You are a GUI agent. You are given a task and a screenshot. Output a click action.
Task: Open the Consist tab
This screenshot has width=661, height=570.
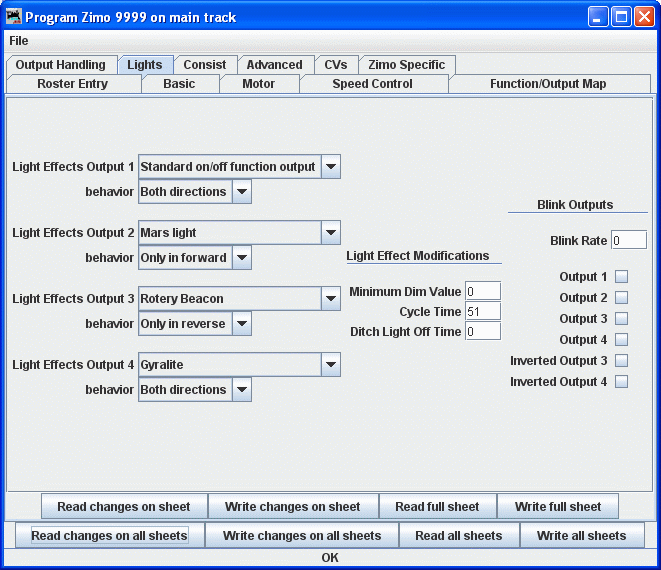click(x=205, y=65)
